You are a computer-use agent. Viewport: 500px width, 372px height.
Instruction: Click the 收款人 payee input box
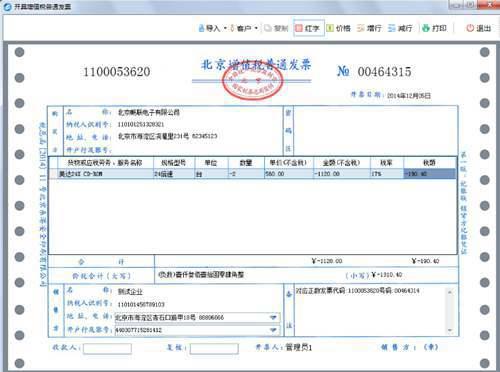(107, 349)
